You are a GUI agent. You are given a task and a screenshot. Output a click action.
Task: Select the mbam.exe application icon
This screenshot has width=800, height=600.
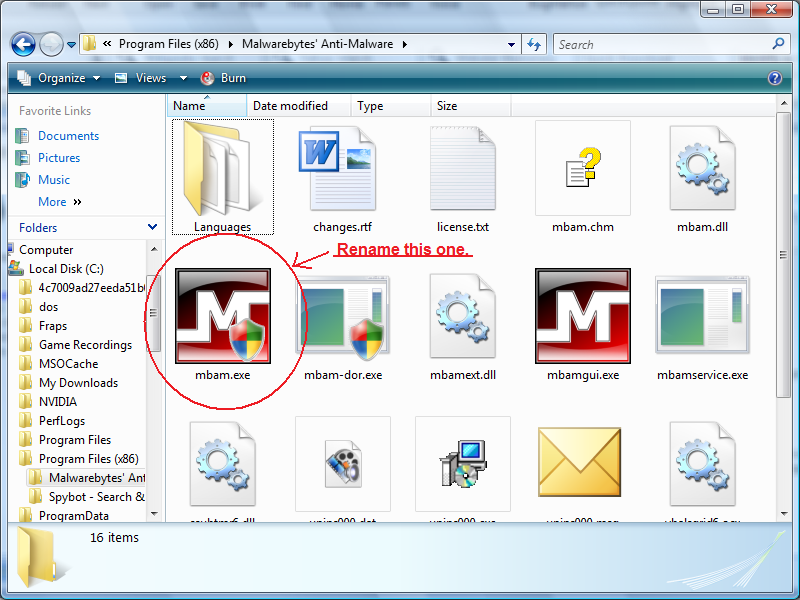click(x=222, y=316)
